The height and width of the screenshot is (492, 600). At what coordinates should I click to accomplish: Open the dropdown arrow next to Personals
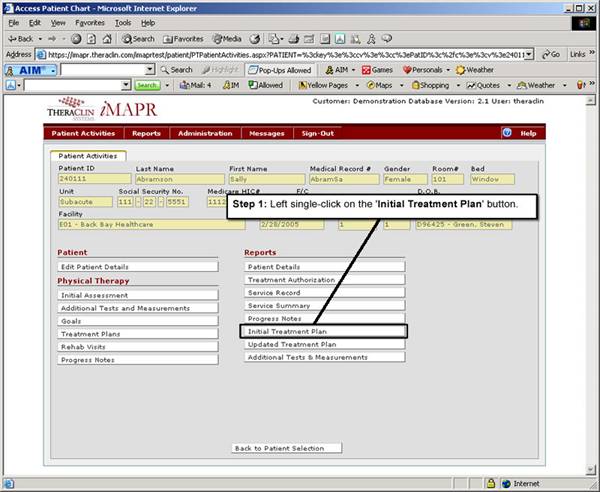coord(448,70)
